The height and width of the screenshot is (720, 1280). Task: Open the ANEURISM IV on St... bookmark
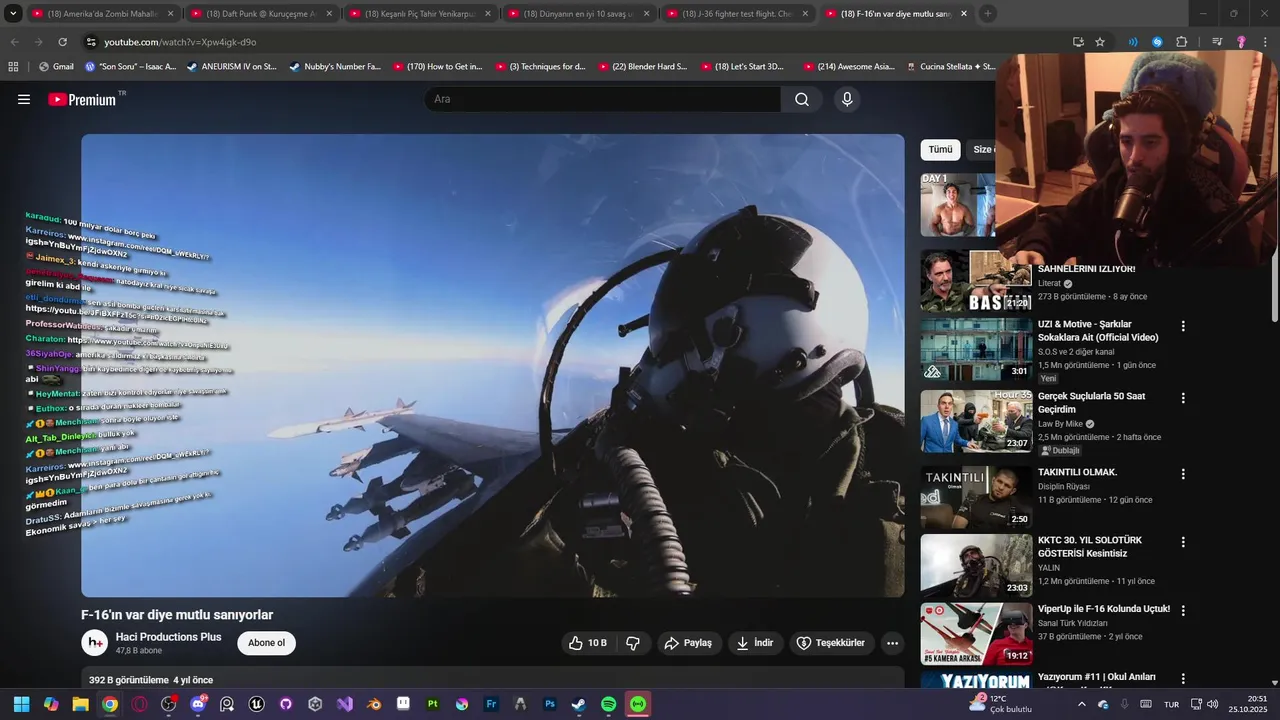click(231, 67)
